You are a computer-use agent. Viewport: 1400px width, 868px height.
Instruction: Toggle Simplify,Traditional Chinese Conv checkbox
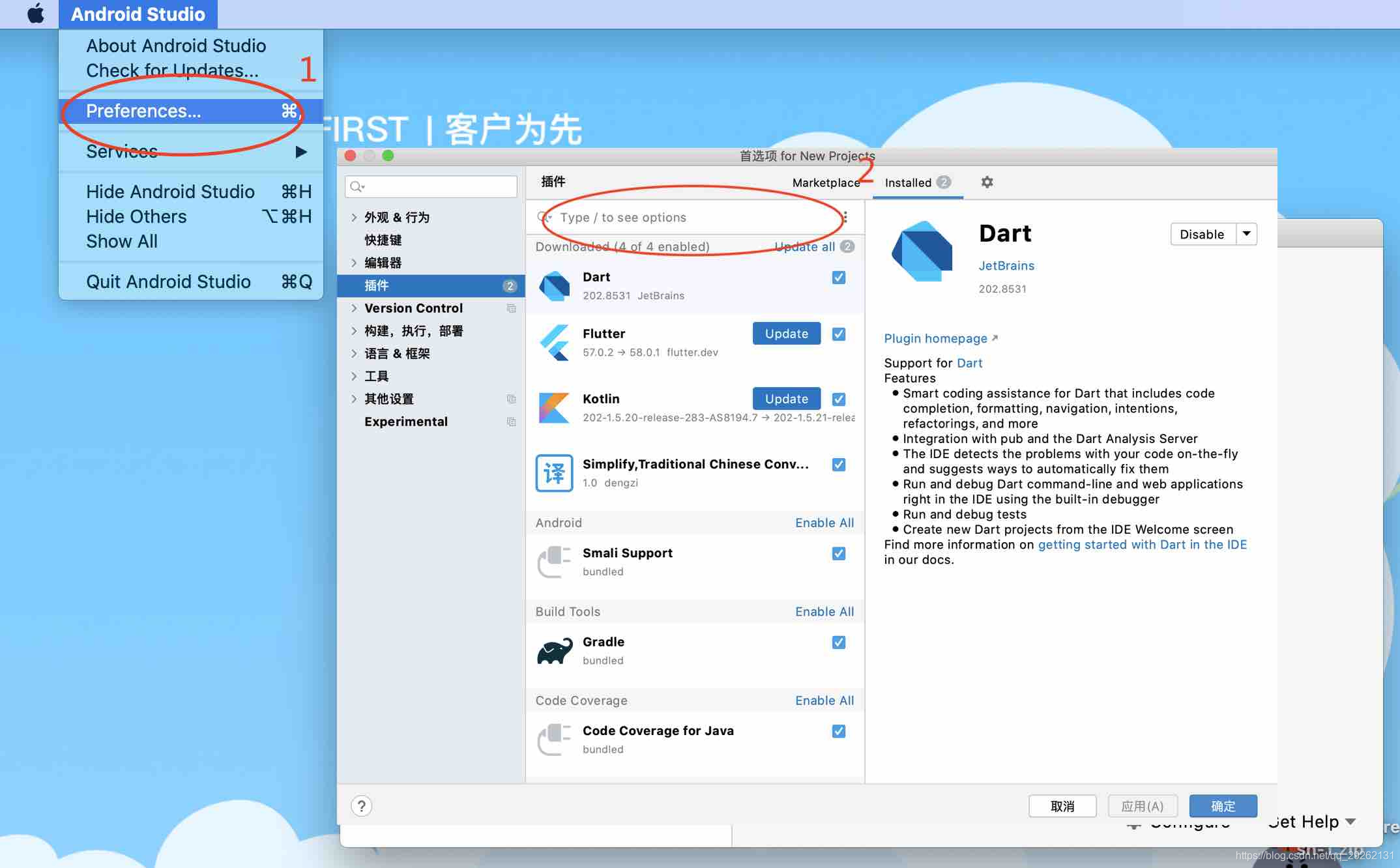(839, 464)
